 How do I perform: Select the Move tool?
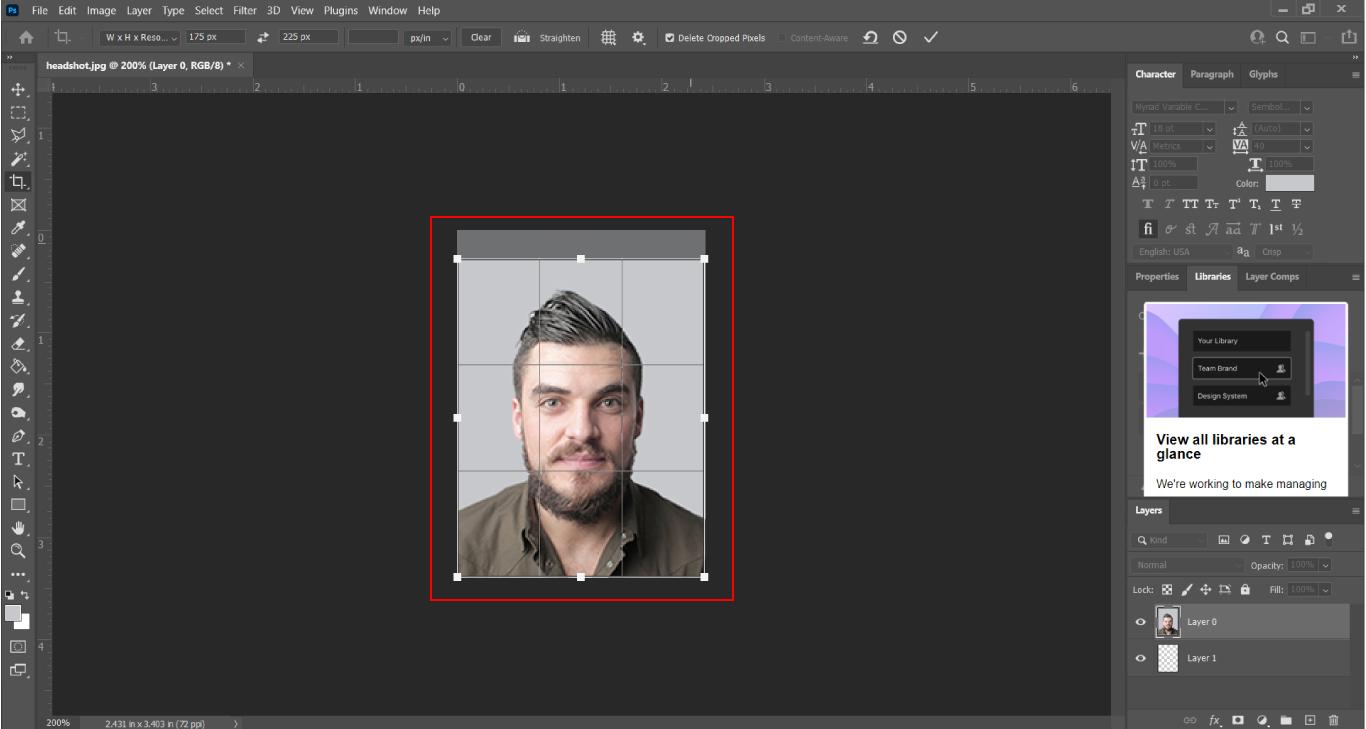click(x=18, y=89)
